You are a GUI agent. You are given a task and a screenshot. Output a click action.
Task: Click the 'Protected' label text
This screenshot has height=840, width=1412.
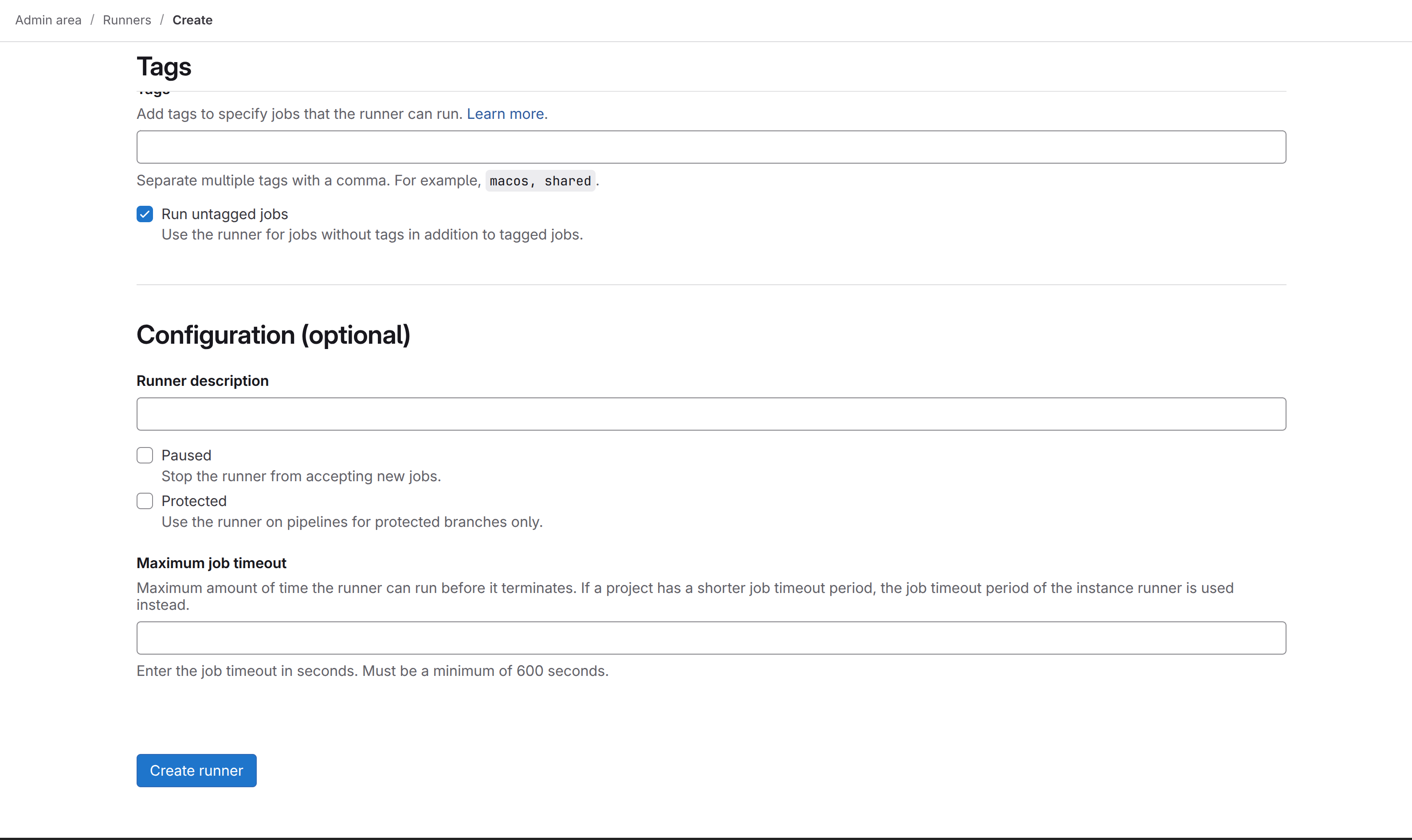point(193,501)
